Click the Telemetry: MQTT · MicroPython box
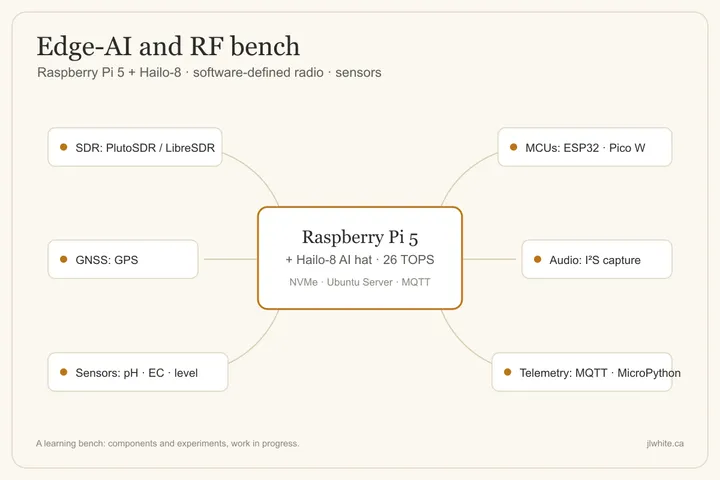Viewport: 720px width, 480px height. coord(582,372)
